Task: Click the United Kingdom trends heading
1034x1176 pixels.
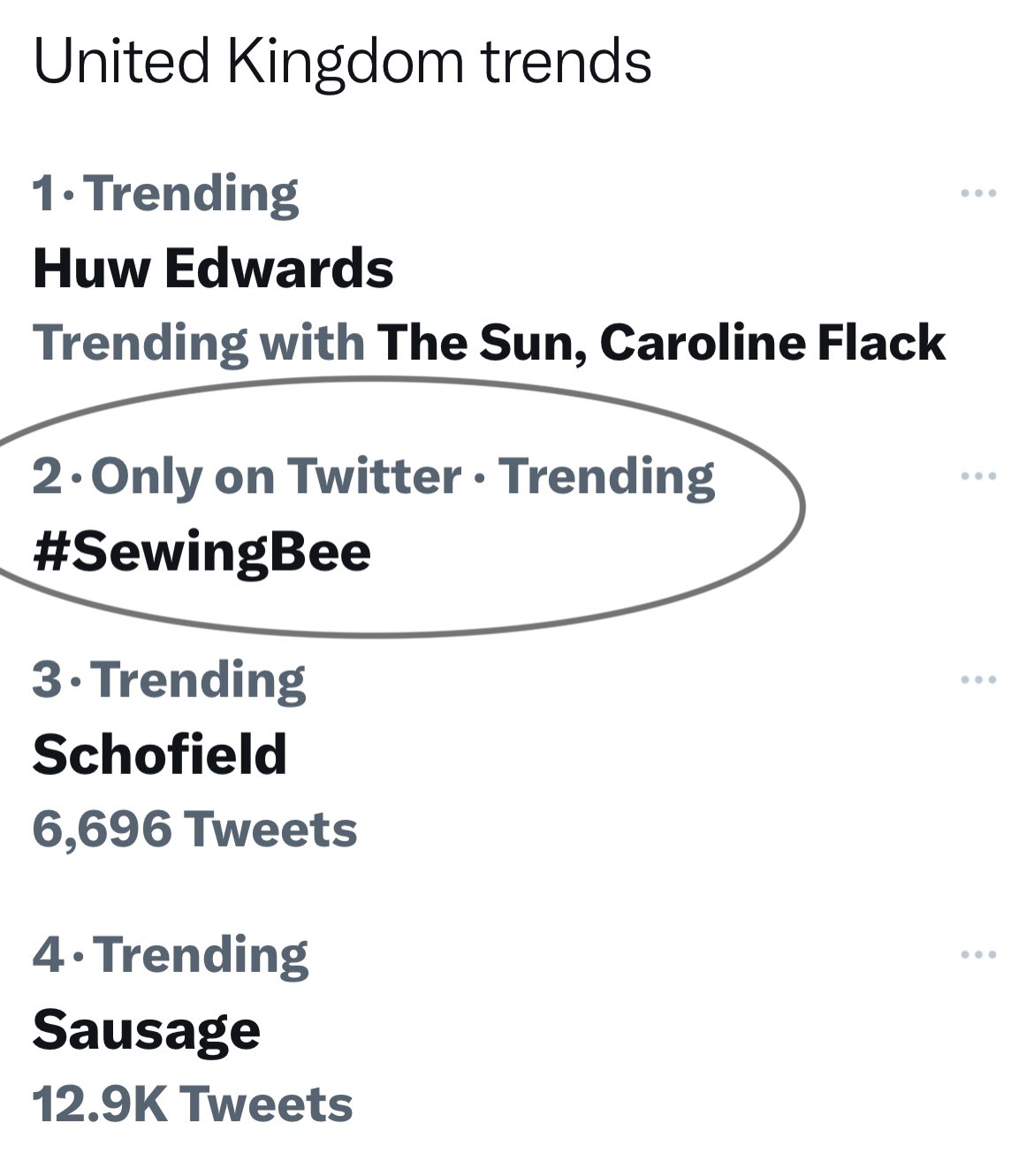Action: pos(342,62)
